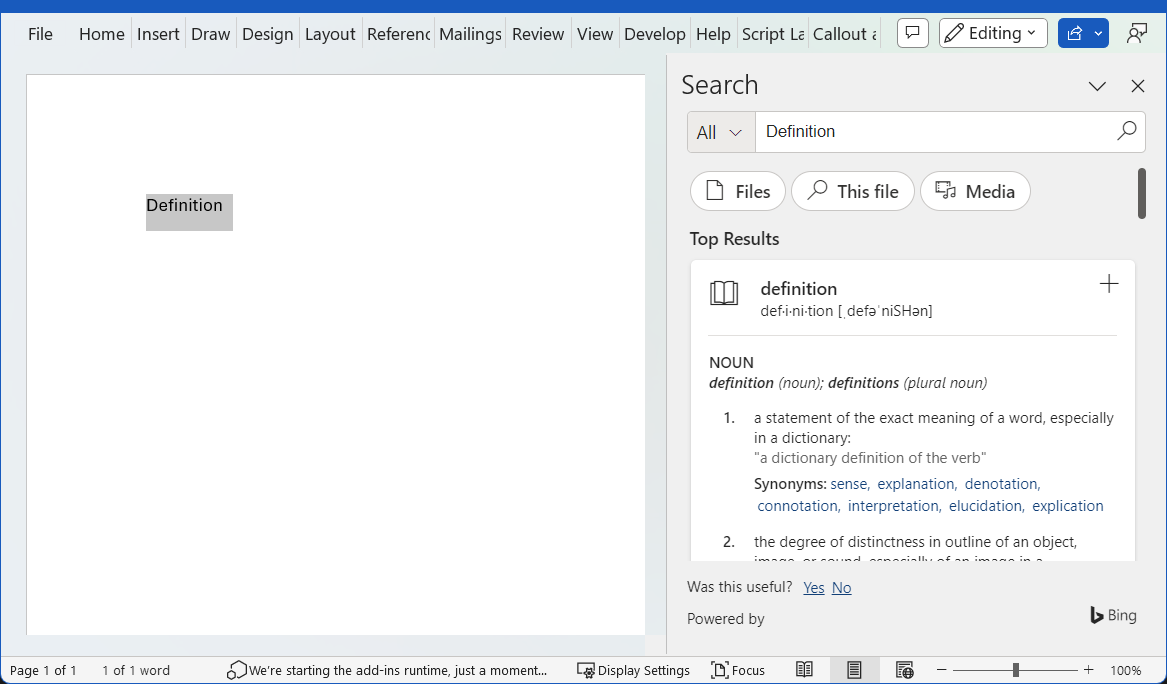Switch to the Draw tab

click(x=211, y=34)
